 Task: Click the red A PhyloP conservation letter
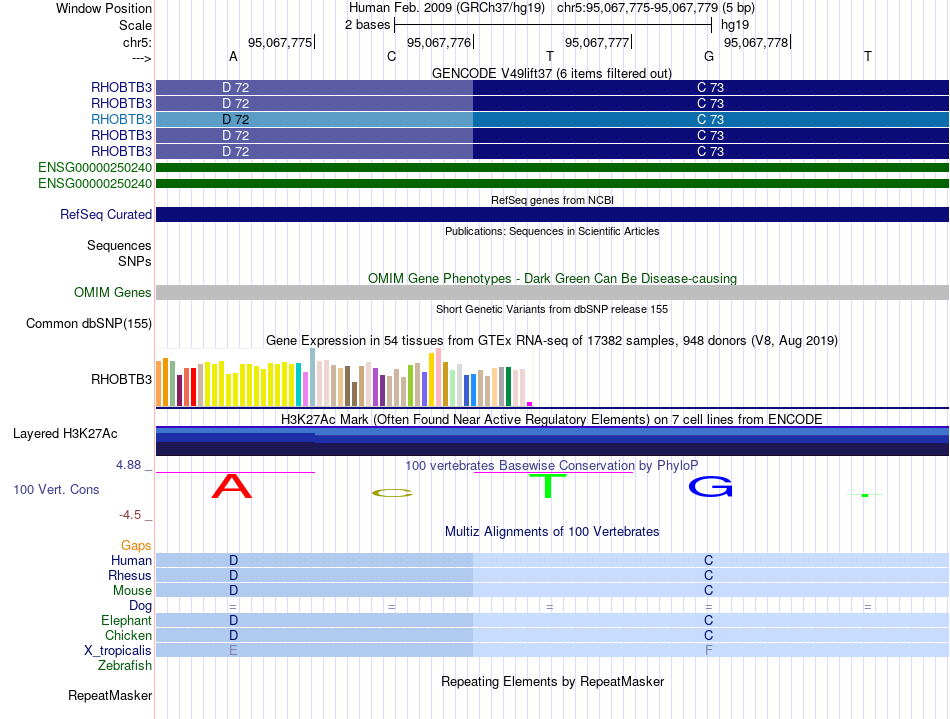232,486
